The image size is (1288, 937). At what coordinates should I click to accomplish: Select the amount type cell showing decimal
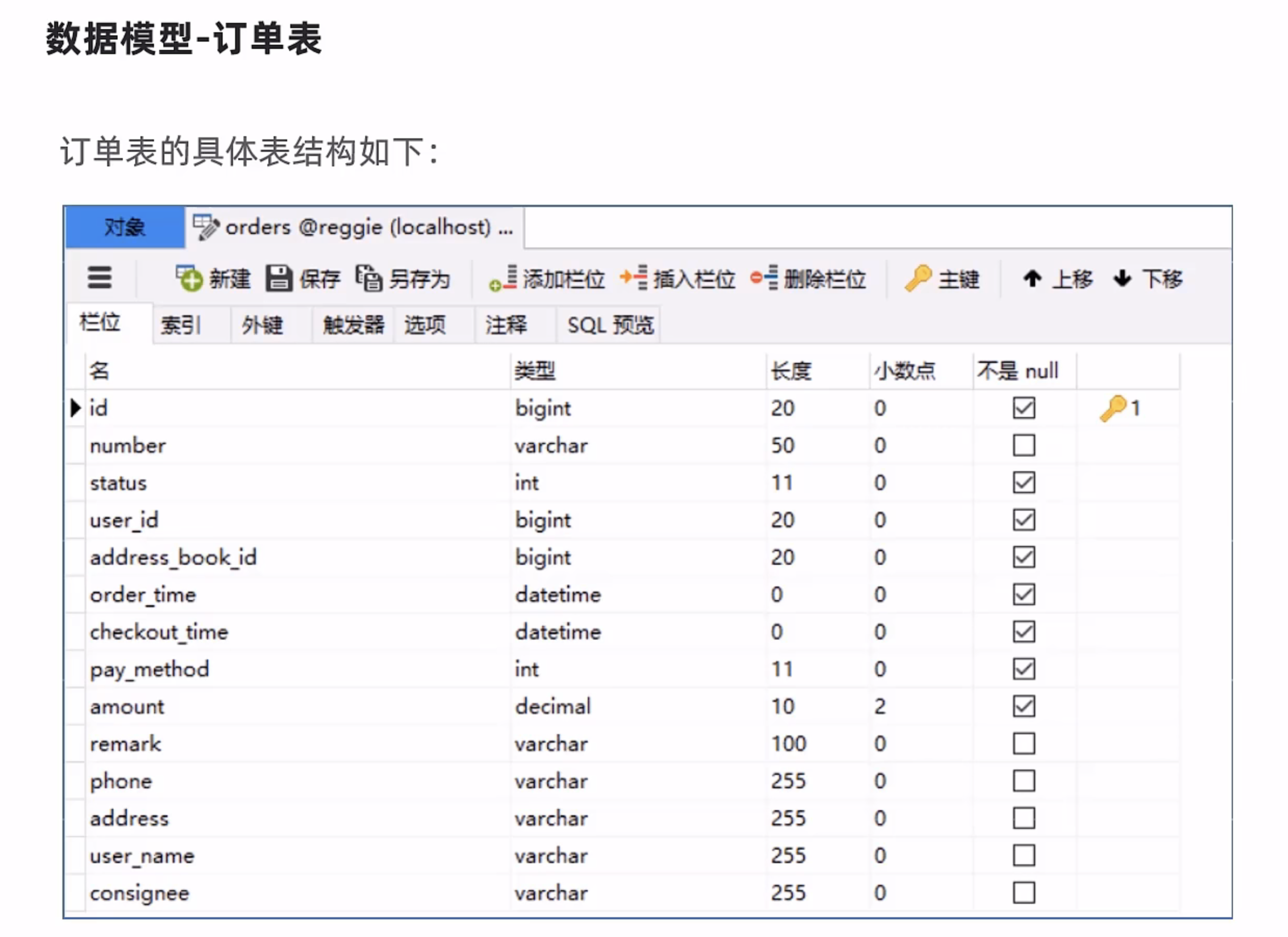click(553, 707)
